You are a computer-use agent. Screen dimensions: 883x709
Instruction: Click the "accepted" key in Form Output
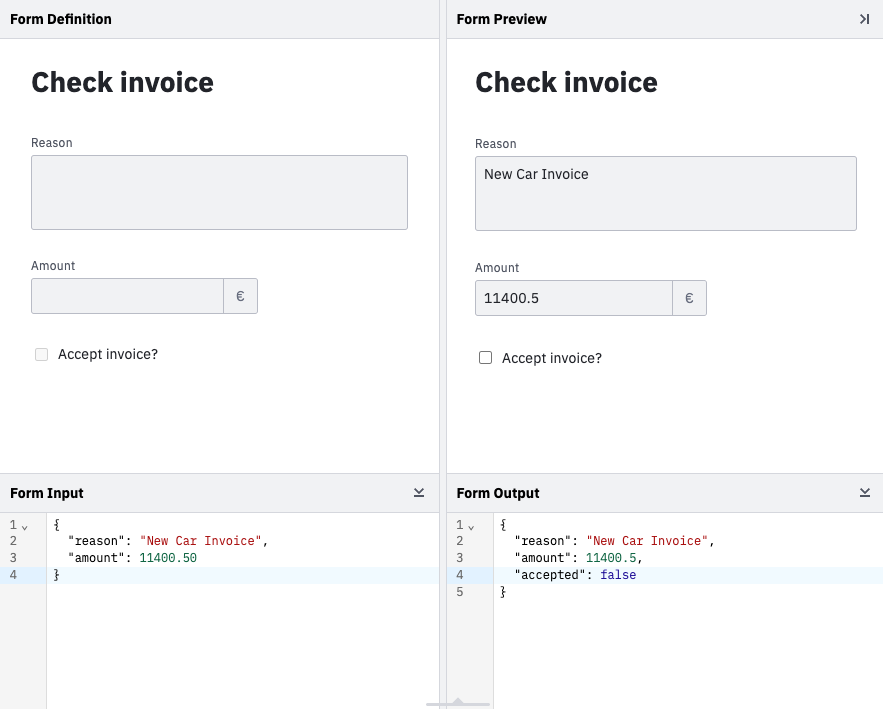click(550, 574)
